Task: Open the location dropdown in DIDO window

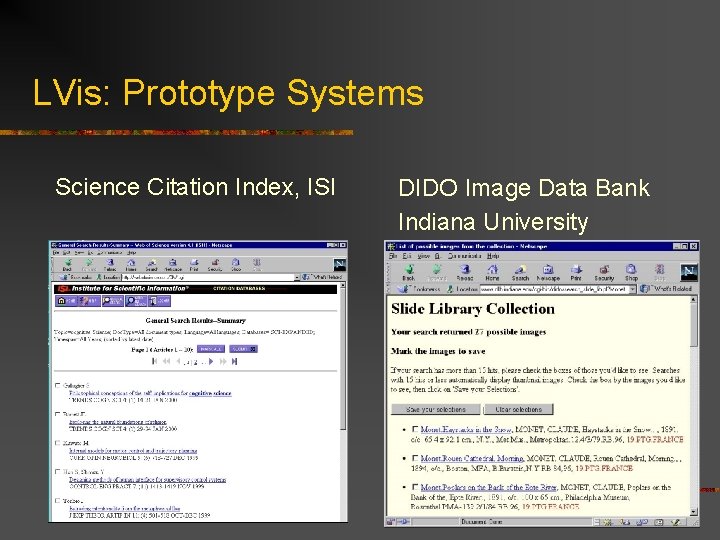Action: point(632,289)
